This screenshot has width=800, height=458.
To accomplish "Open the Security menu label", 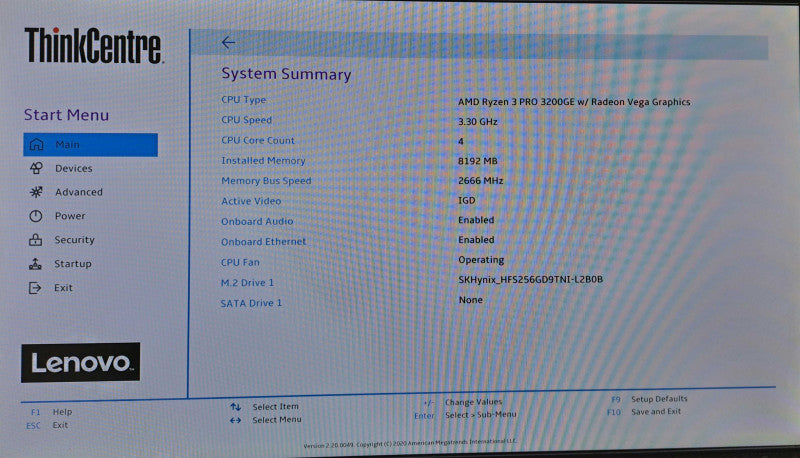I will pos(74,240).
